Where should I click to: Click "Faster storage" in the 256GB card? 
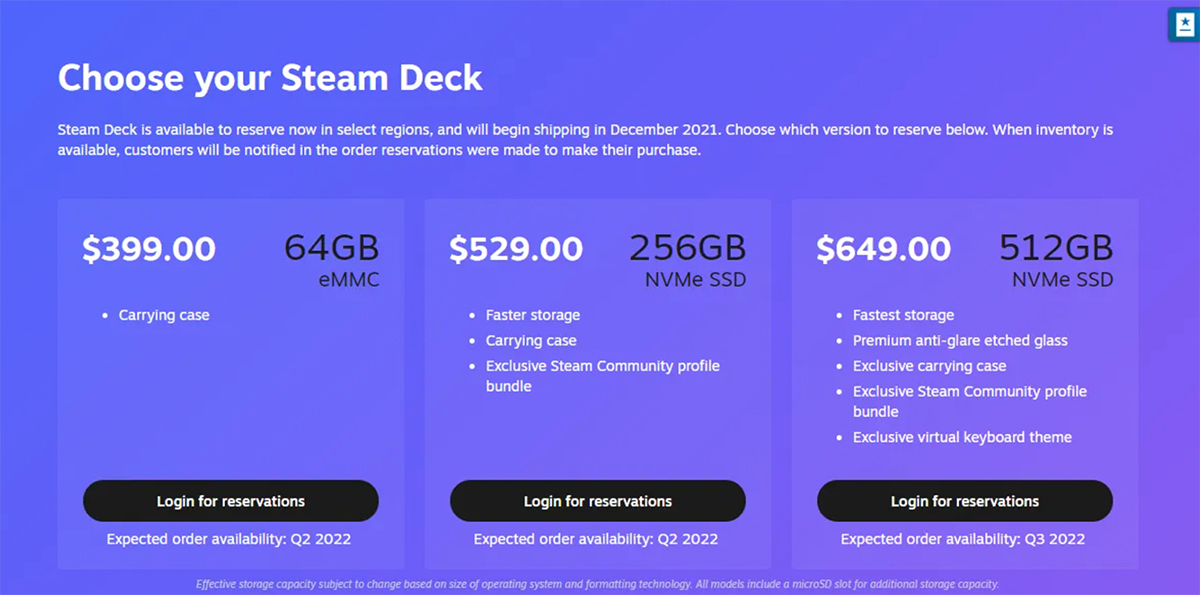click(x=533, y=315)
